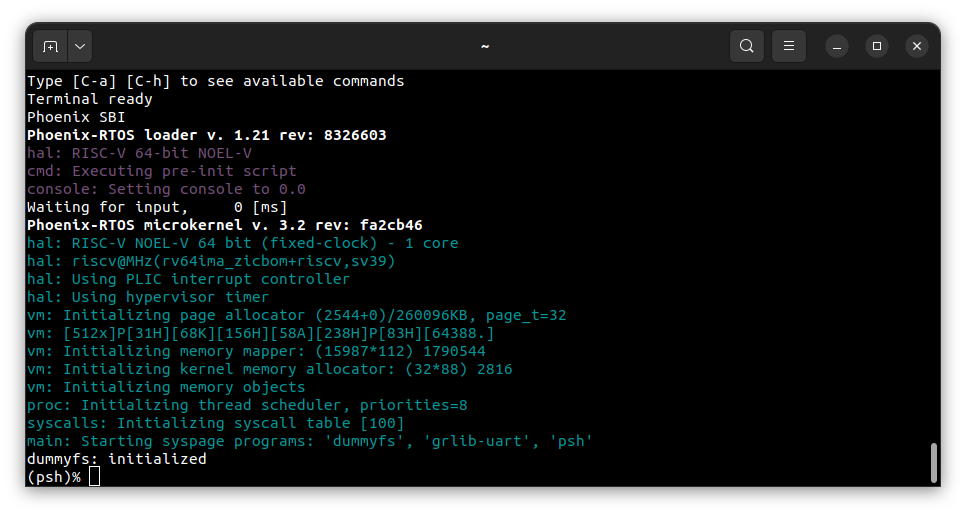
Task: Click the "main: Starting syspage programs" line
Action: tap(309, 441)
